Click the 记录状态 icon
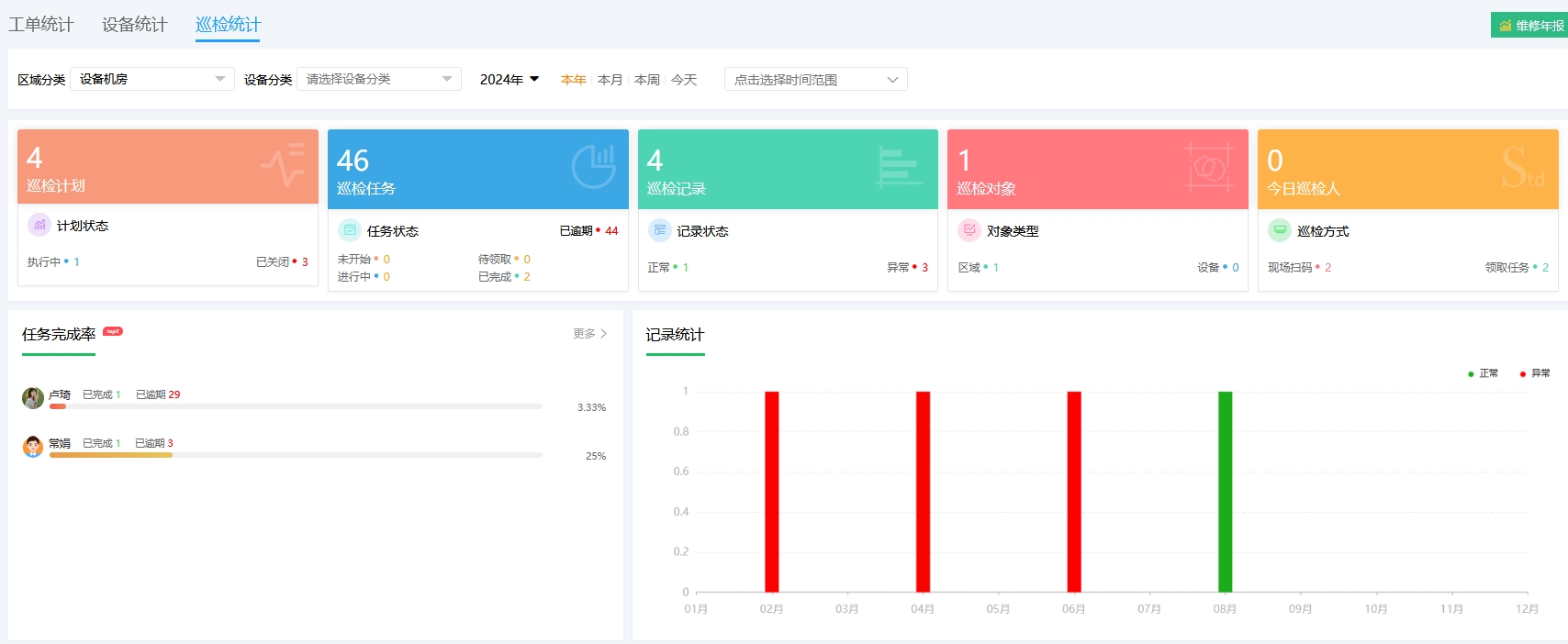This screenshot has height=644, width=1568. point(659,230)
